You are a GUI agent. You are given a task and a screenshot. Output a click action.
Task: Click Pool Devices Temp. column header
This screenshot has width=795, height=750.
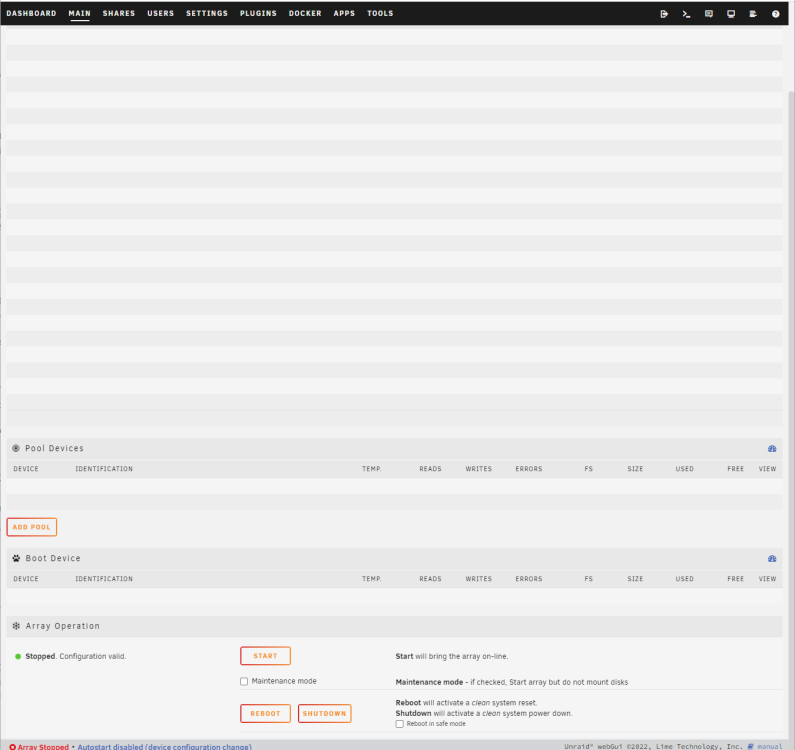point(371,469)
